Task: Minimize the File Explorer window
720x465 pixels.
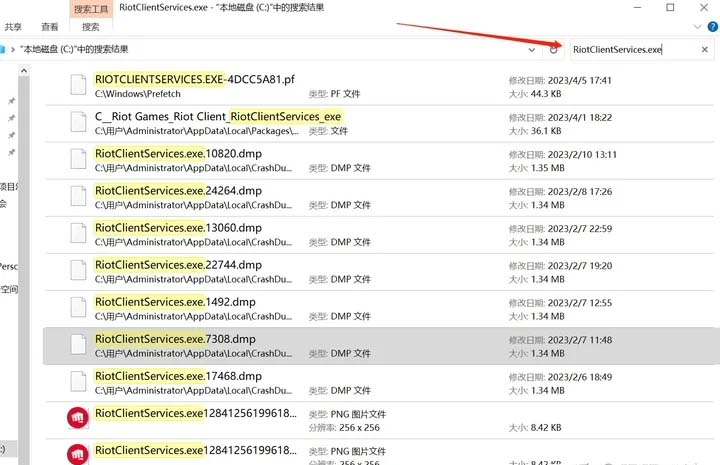Action: coord(637,8)
